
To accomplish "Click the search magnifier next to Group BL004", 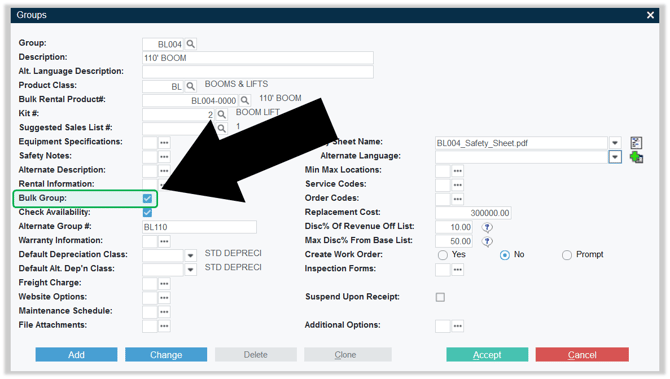I will [x=191, y=44].
